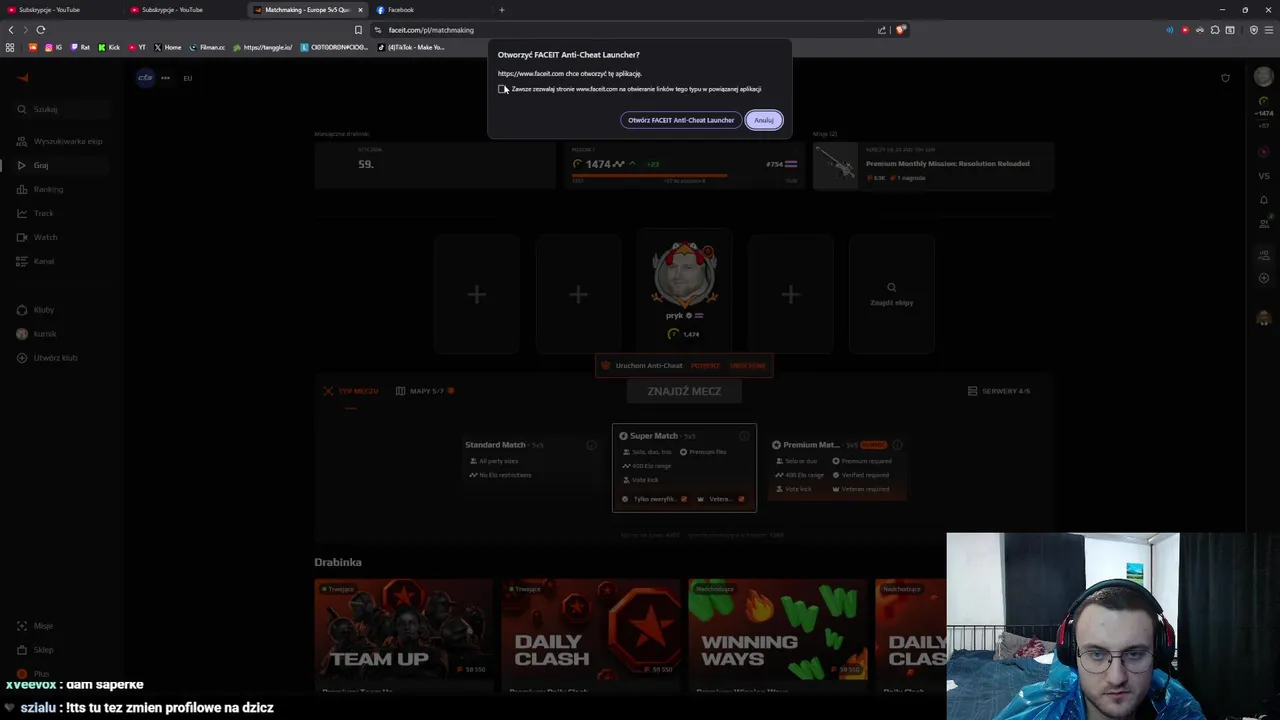1280x720 pixels.
Task: Open the Rat bookmark
Action: click(x=80, y=47)
